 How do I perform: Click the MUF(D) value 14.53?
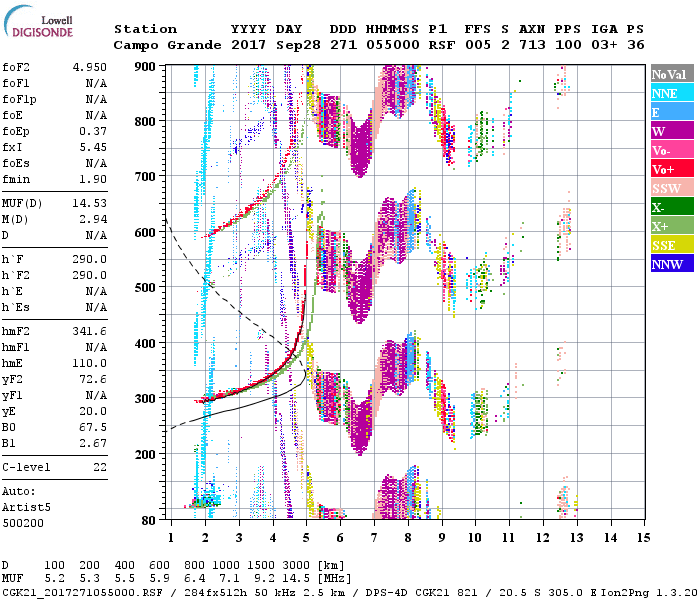(88, 204)
